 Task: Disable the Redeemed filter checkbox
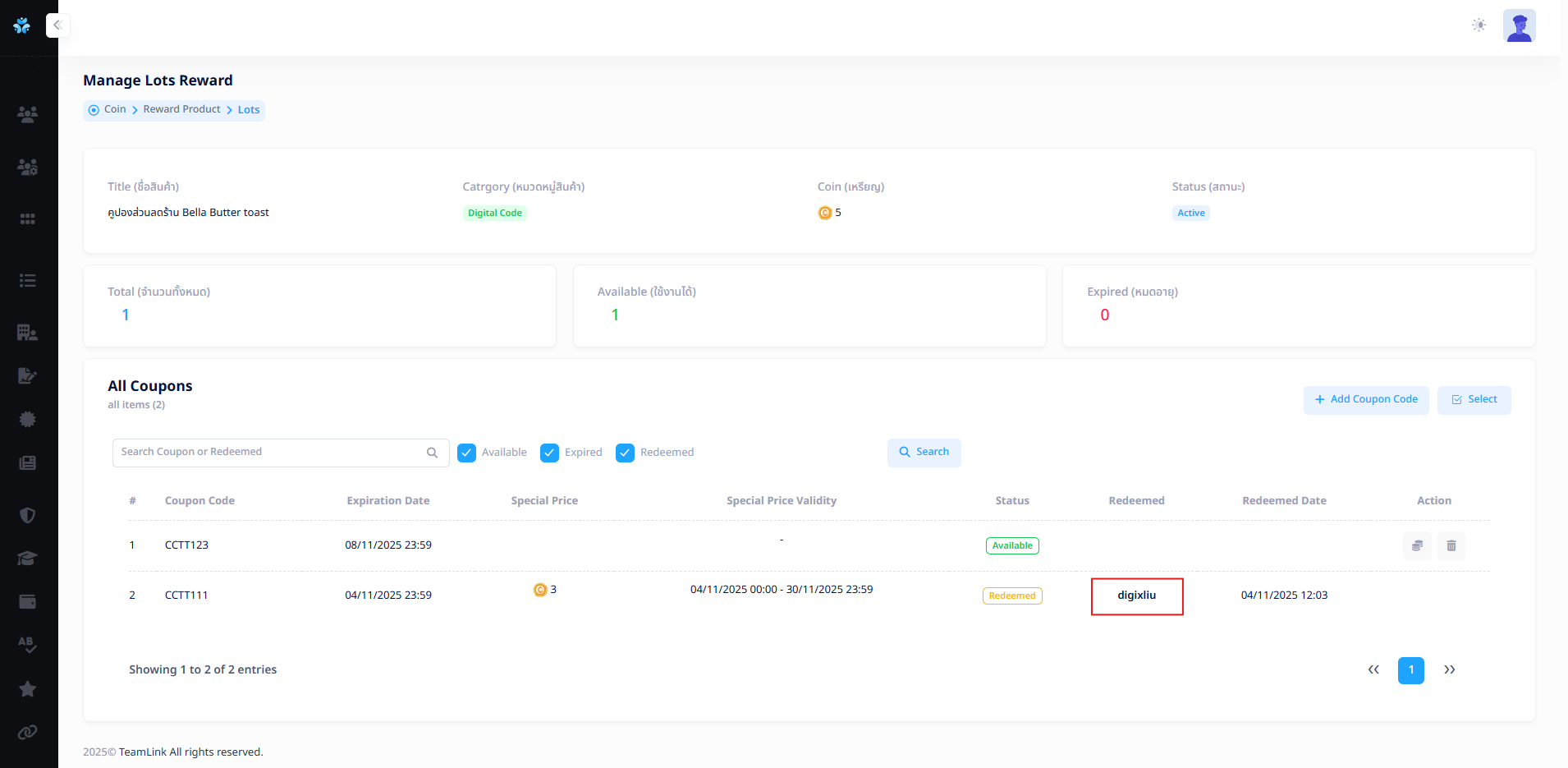point(625,453)
